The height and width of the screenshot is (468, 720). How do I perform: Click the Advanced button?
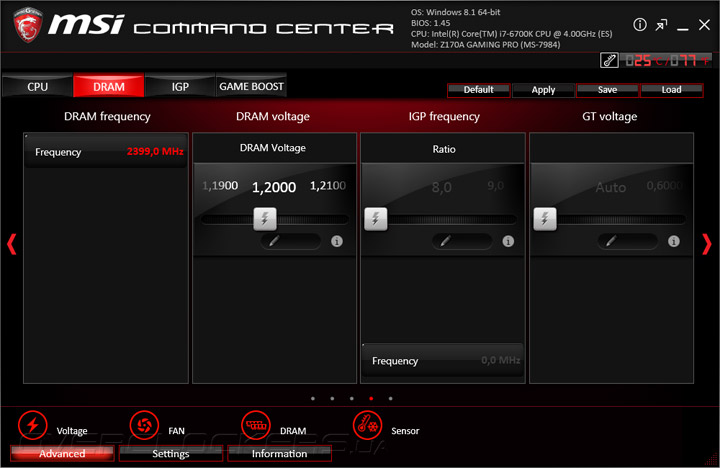(x=62, y=453)
